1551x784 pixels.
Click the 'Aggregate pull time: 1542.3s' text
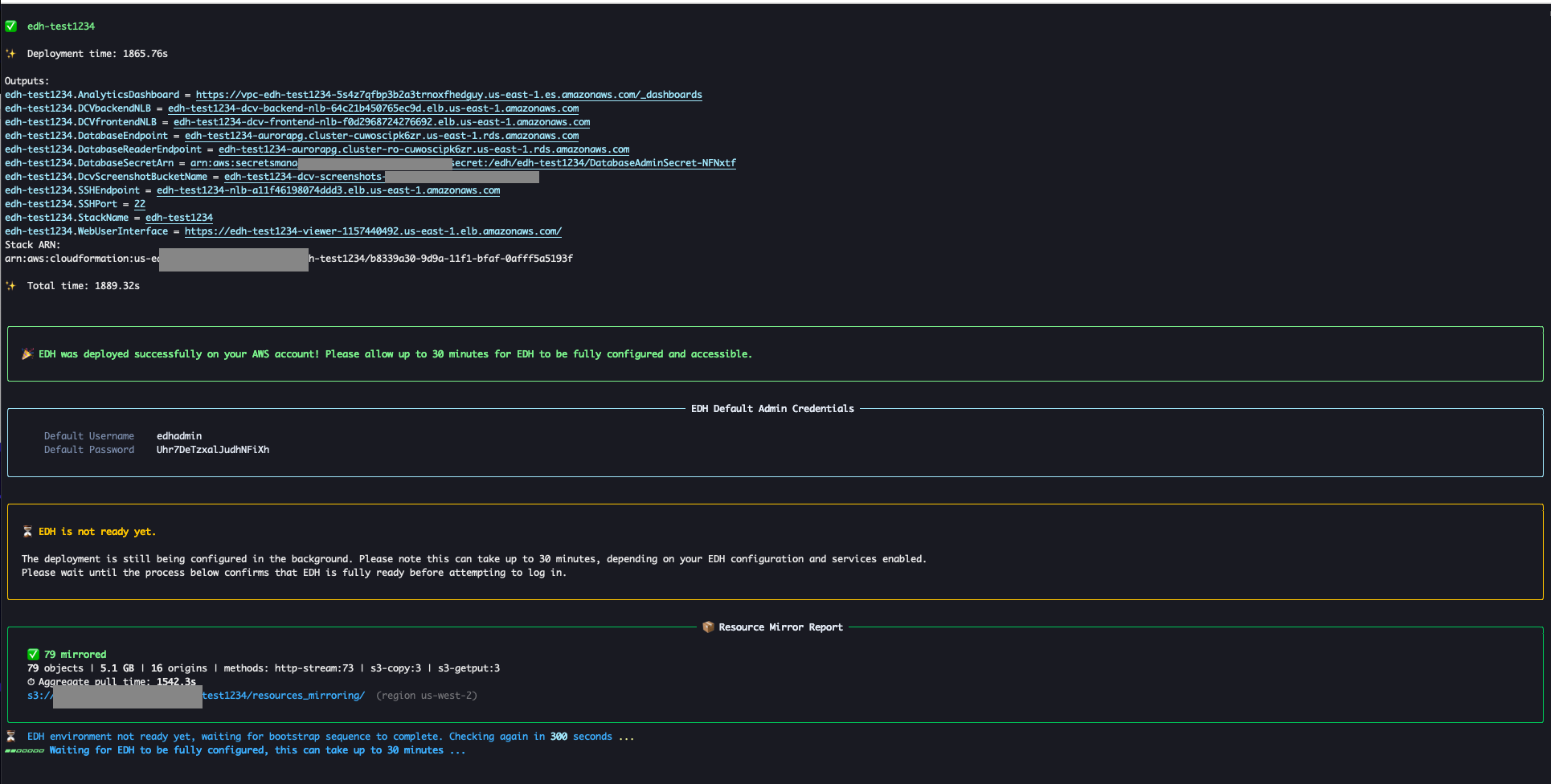click(117, 682)
